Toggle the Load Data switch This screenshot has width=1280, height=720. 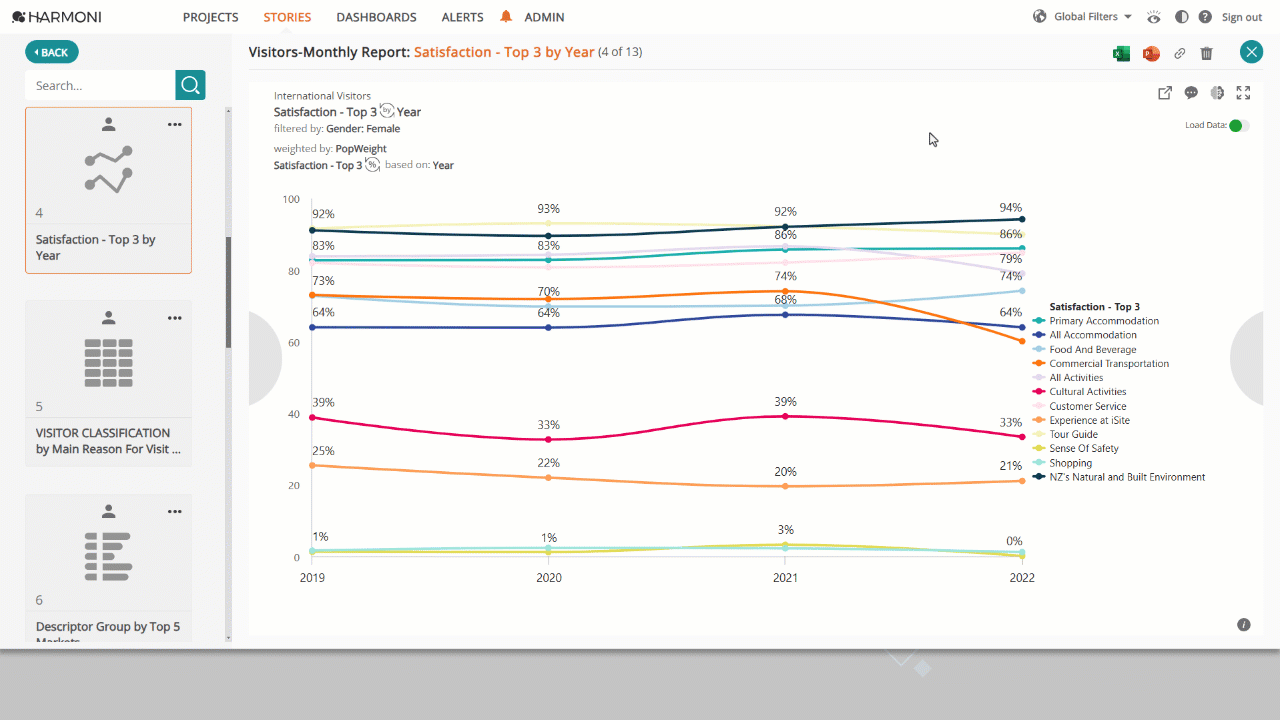click(1239, 126)
